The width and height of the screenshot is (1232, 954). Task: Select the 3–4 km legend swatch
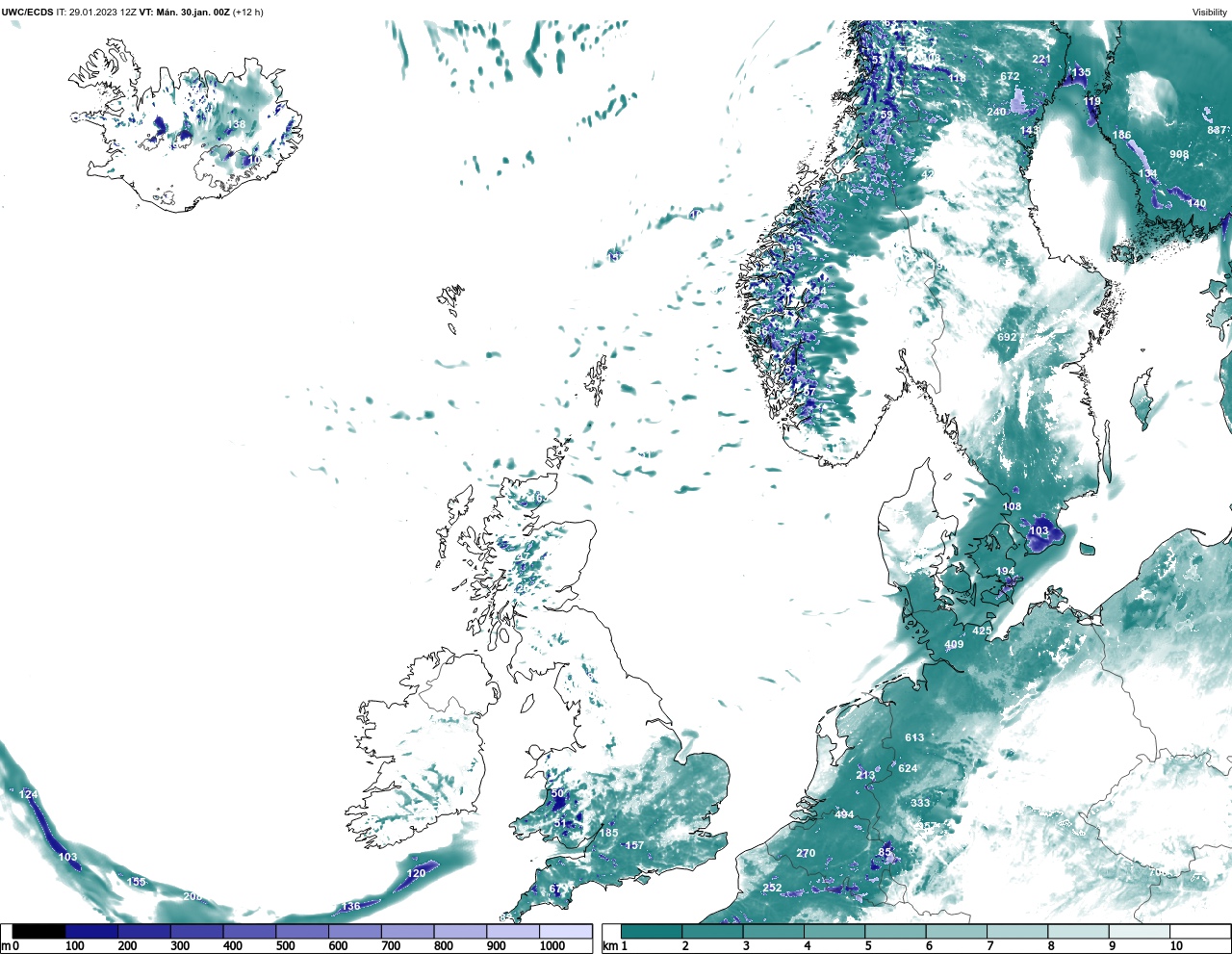[x=773, y=931]
